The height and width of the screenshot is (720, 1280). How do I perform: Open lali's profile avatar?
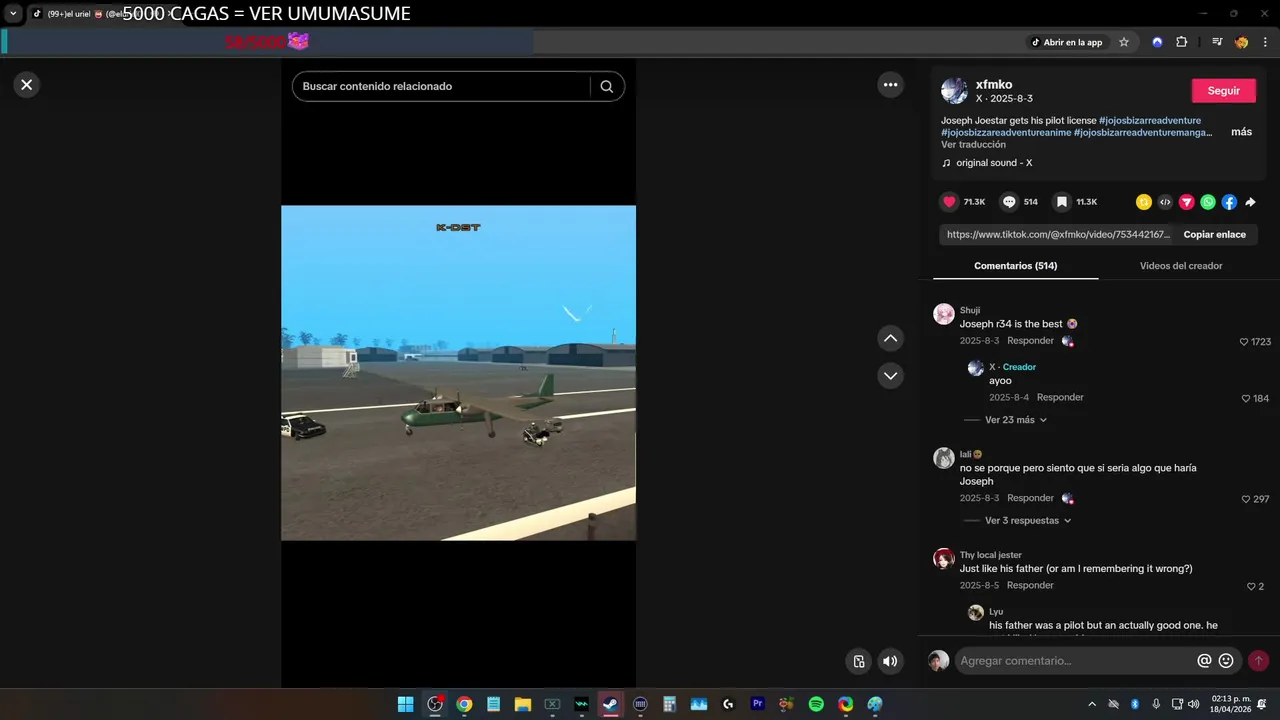click(x=944, y=458)
